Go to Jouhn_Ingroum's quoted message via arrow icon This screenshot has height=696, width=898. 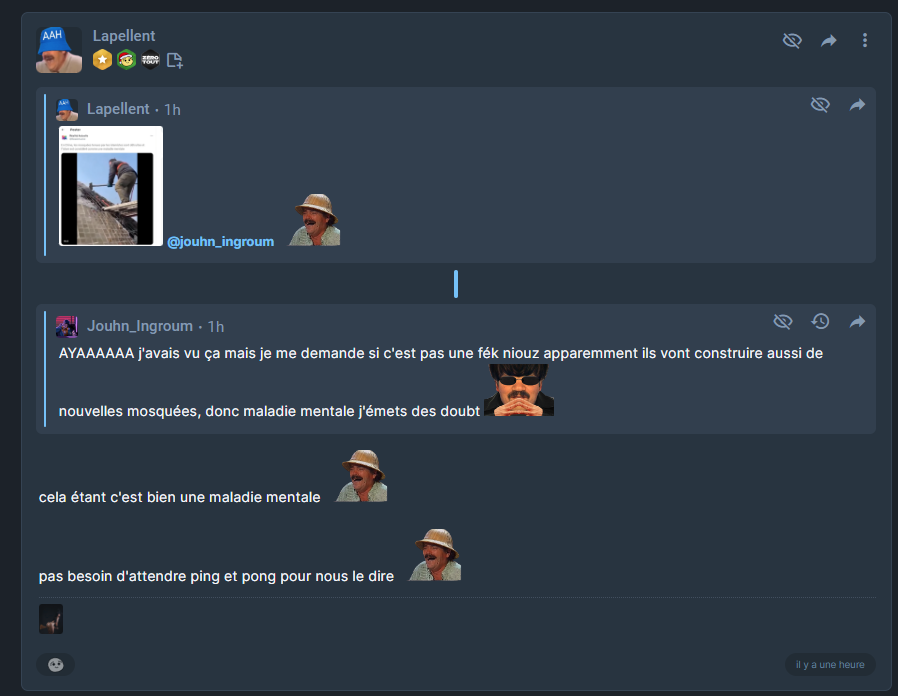point(857,322)
